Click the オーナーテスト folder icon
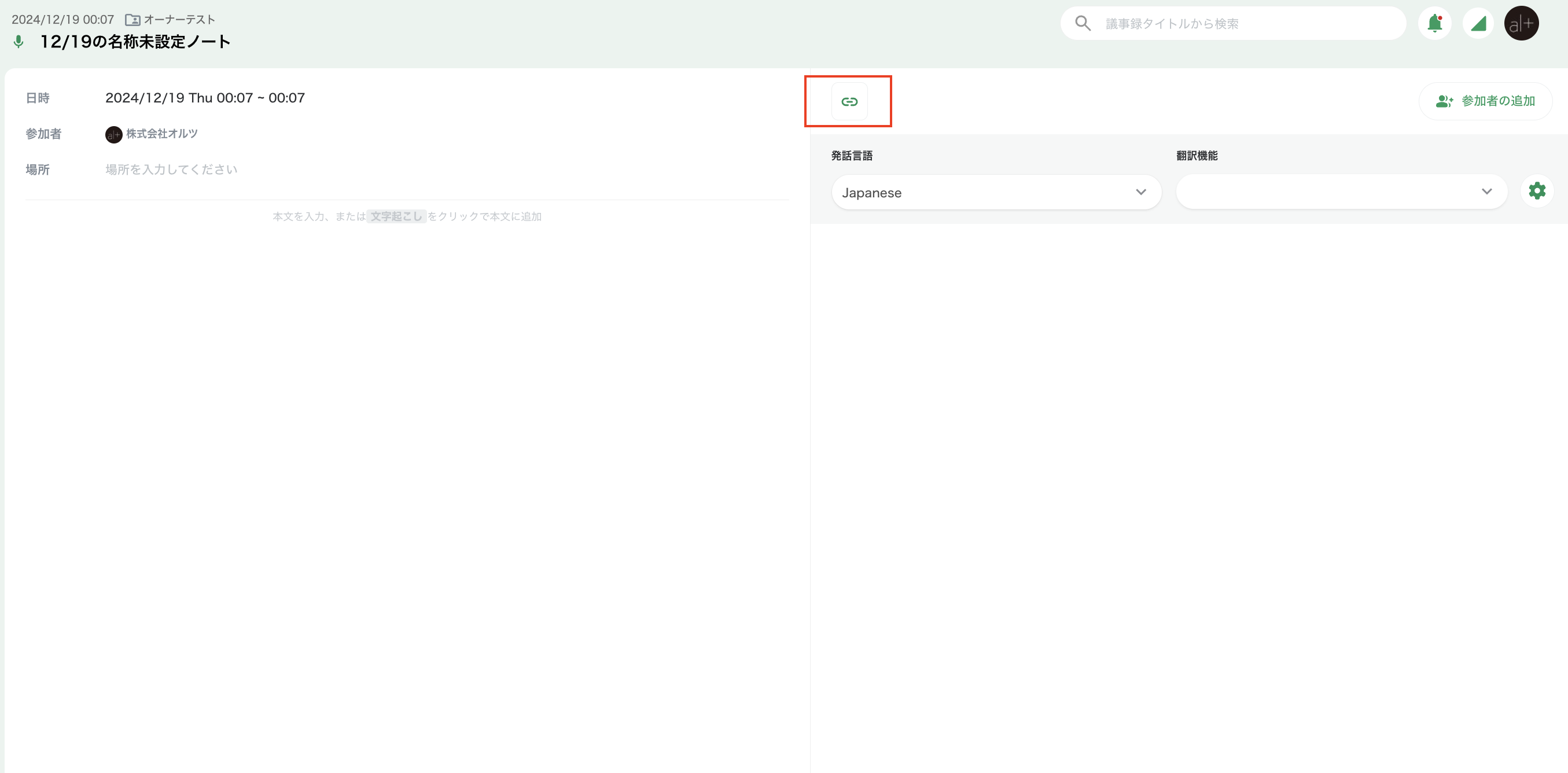This screenshot has width=1568, height=773. [x=132, y=20]
